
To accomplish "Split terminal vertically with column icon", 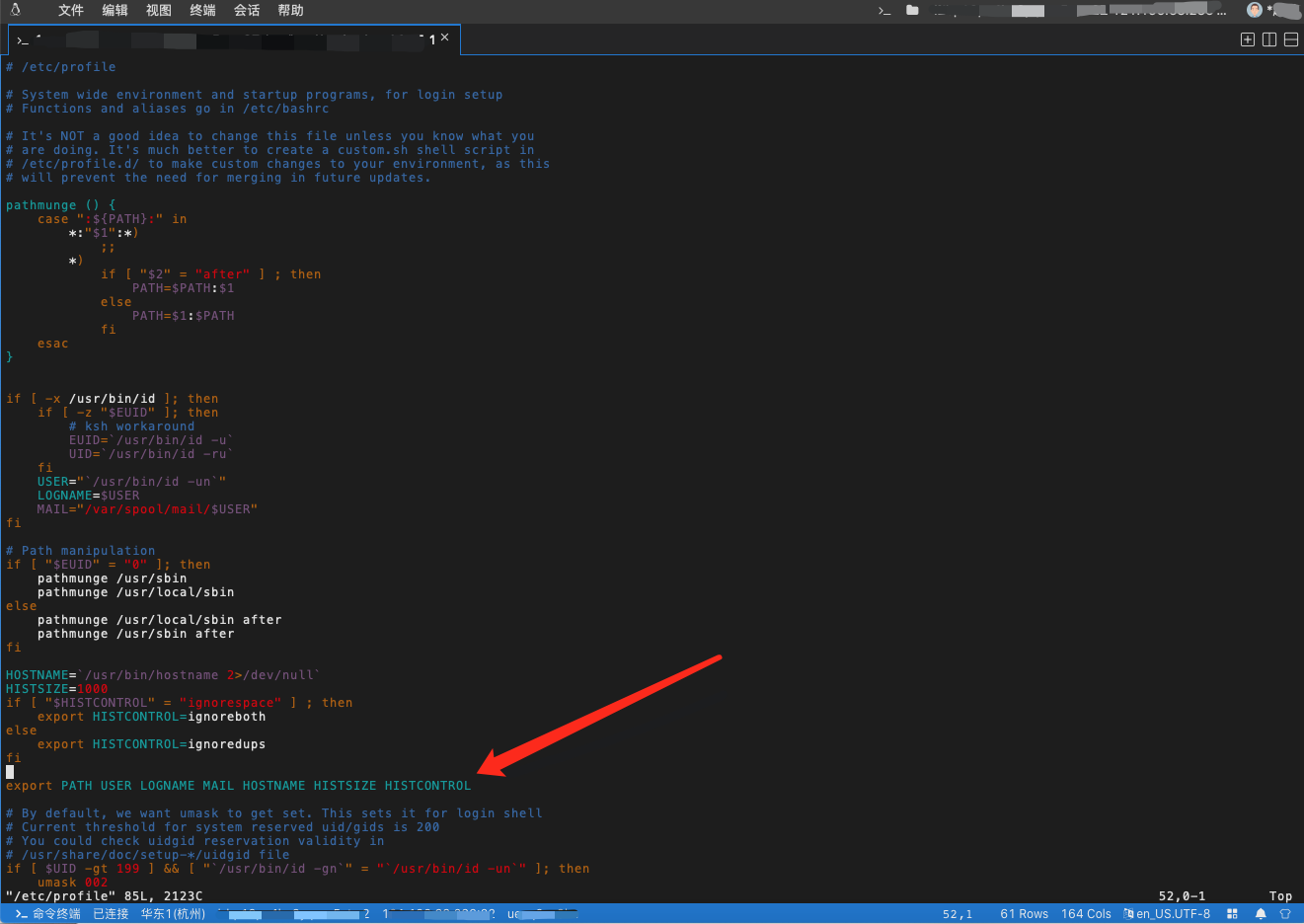I will [1269, 39].
